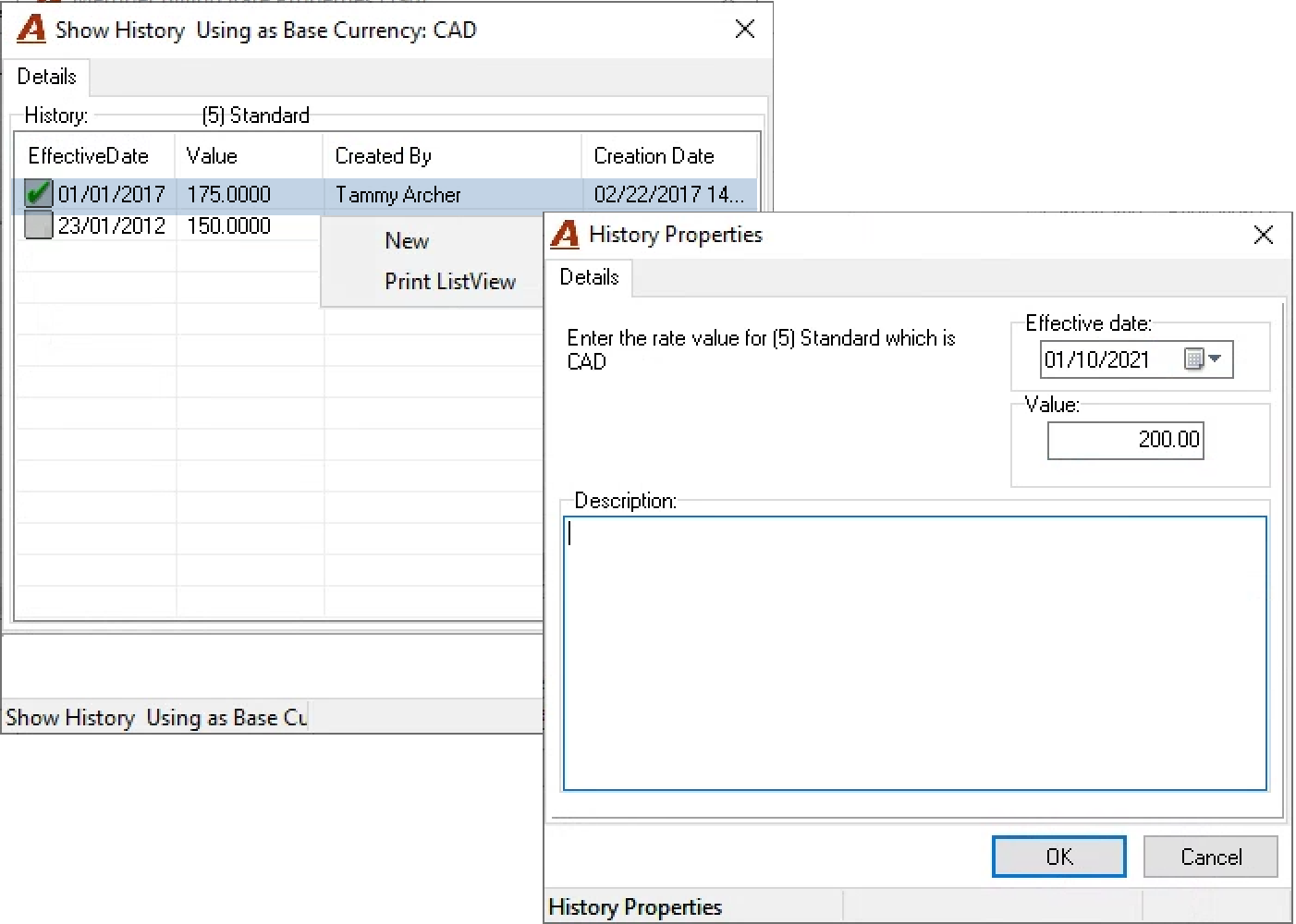Click the Effective date field 01/10/2021
Screen dimensions: 1296x924
1137,359
